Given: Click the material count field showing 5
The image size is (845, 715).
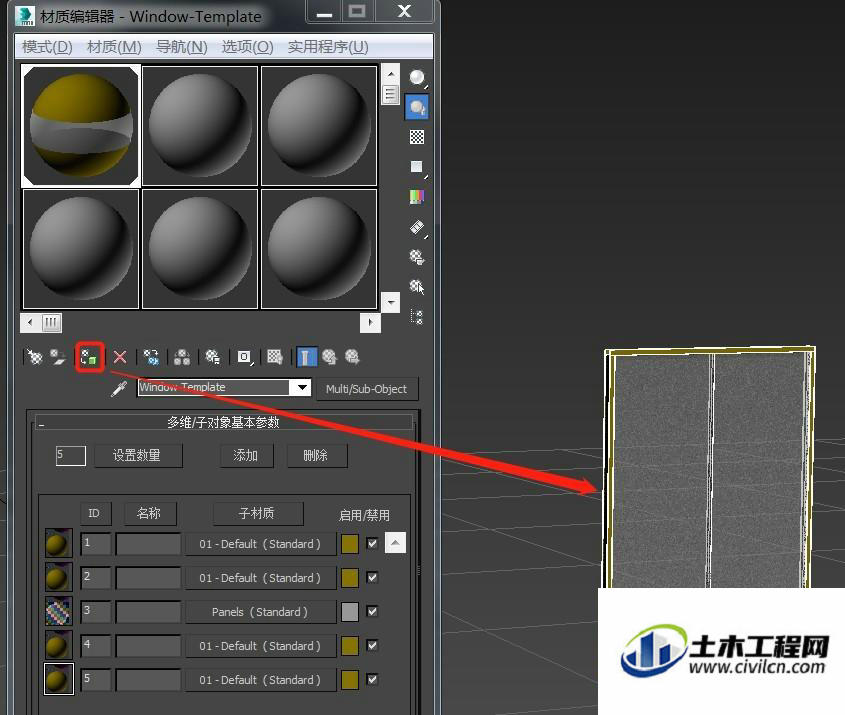Looking at the screenshot, I should tap(70, 455).
